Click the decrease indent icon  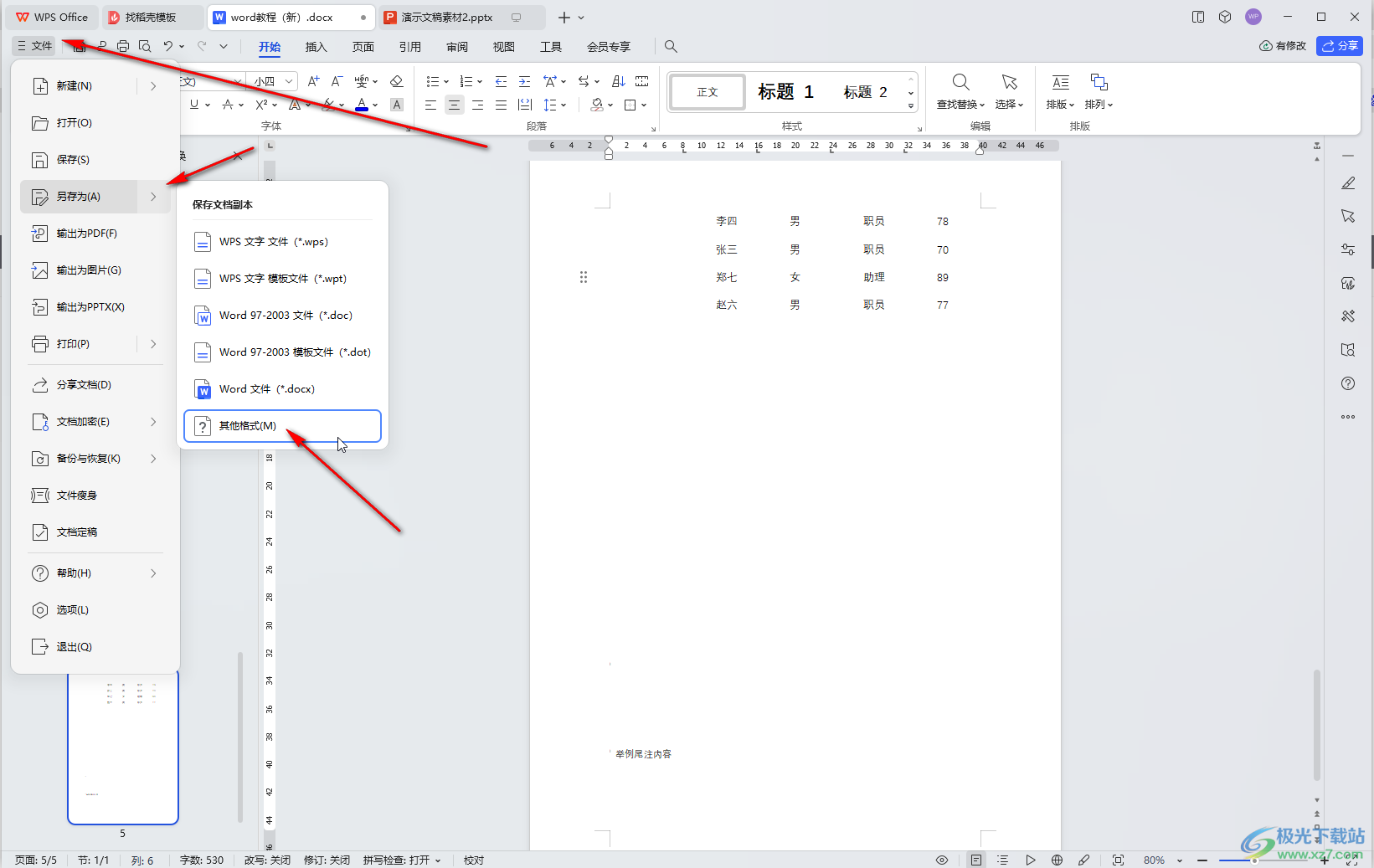coord(501,81)
